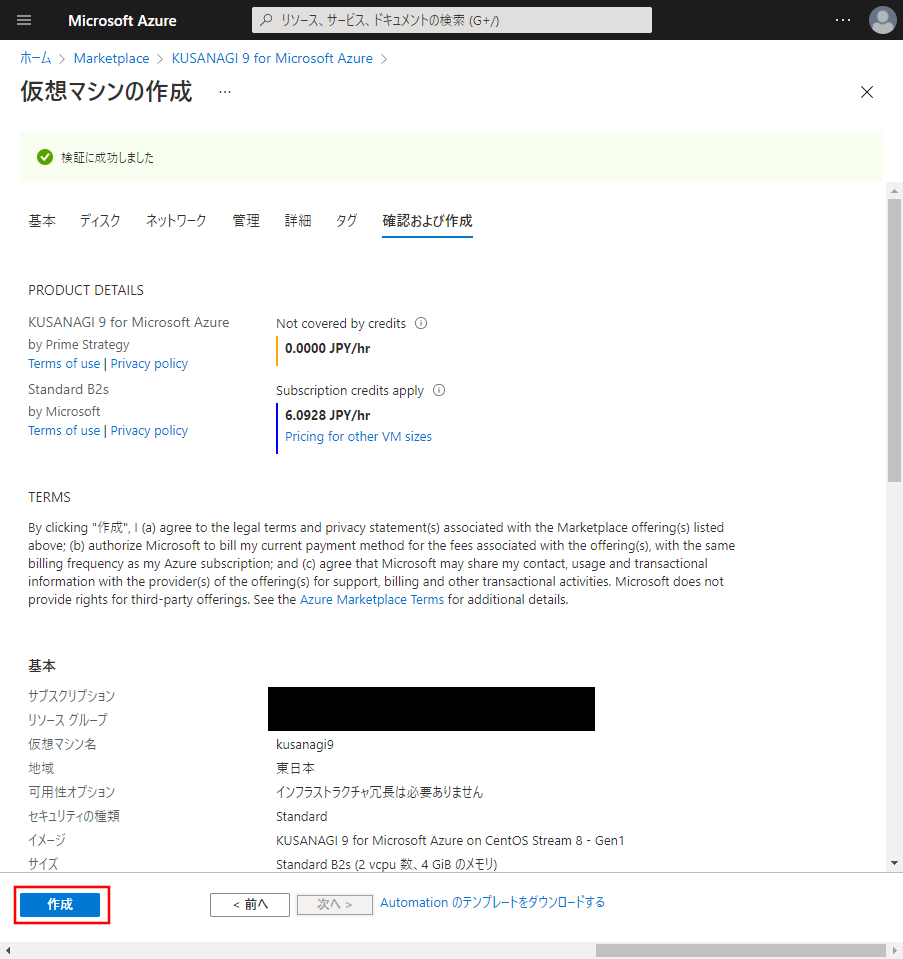Image resolution: width=903 pixels, height=959 pixels.
Task: Go to Marketplace breadcrumb
Action: (x=111, y=58)
